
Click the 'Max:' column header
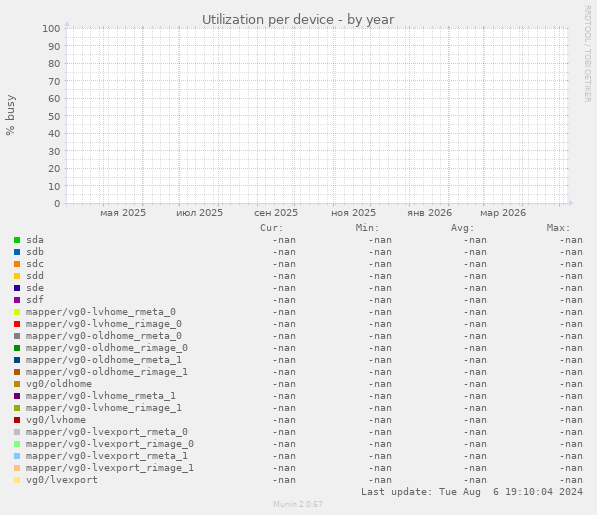coord(559,228)
